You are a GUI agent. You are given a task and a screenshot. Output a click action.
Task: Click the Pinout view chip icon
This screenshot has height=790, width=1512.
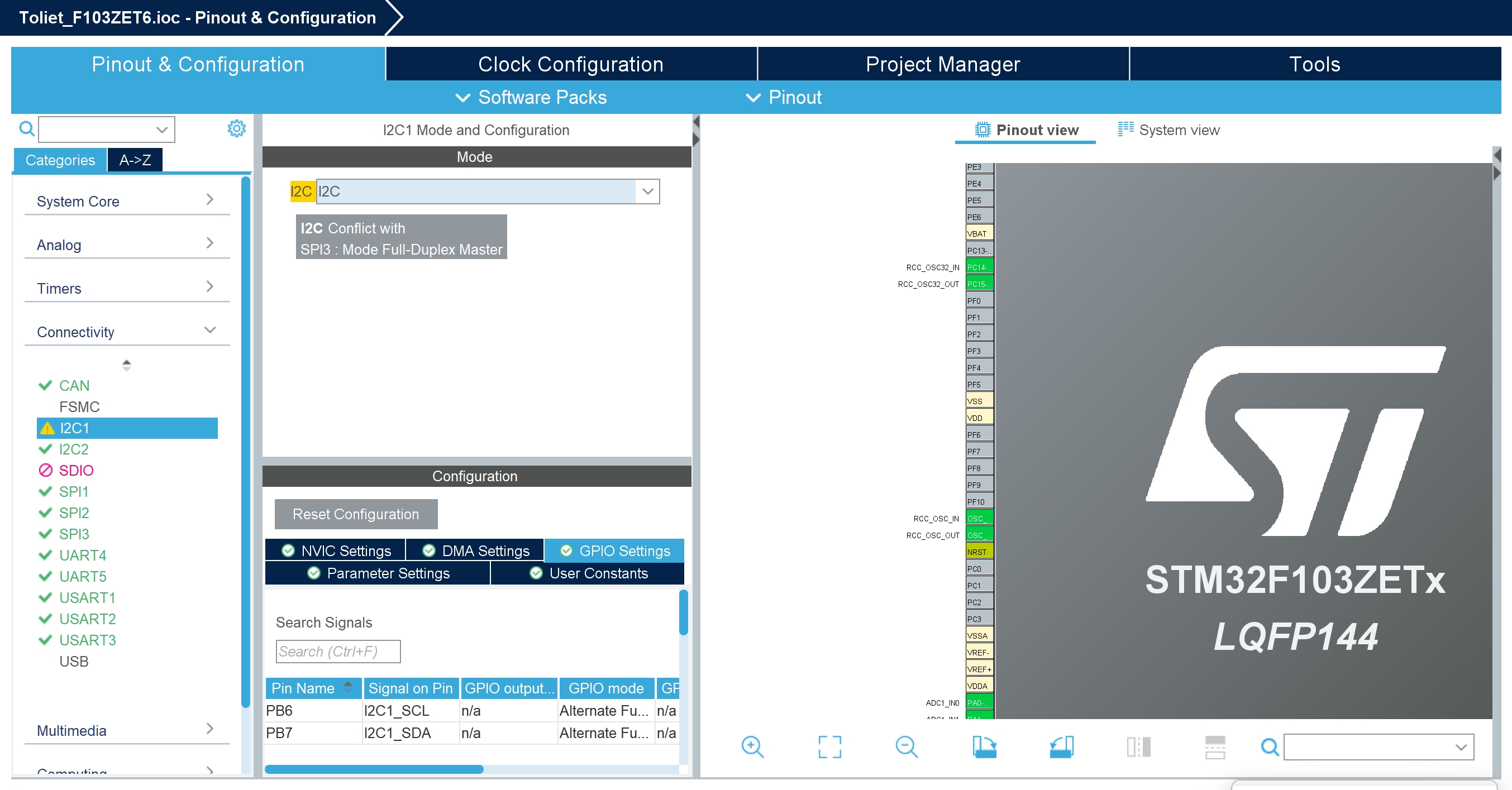982,130
